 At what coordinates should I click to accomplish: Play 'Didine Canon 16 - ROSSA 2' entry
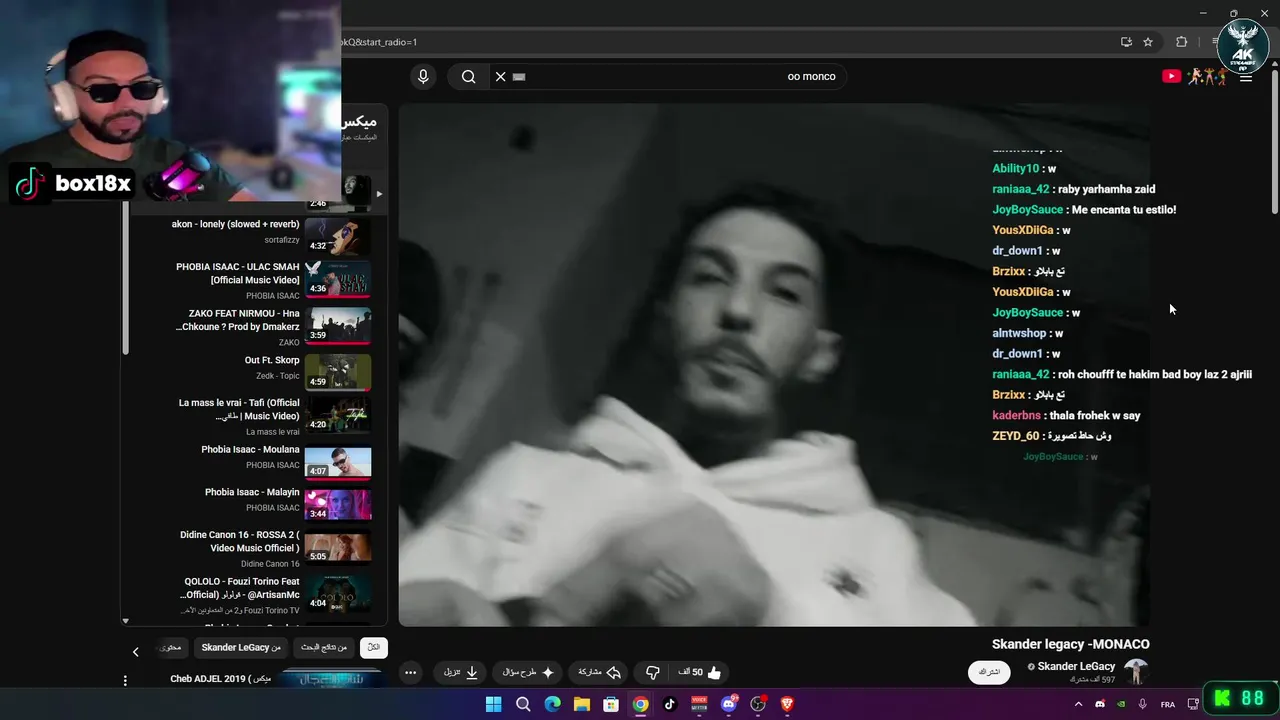[x=240, y=542]
